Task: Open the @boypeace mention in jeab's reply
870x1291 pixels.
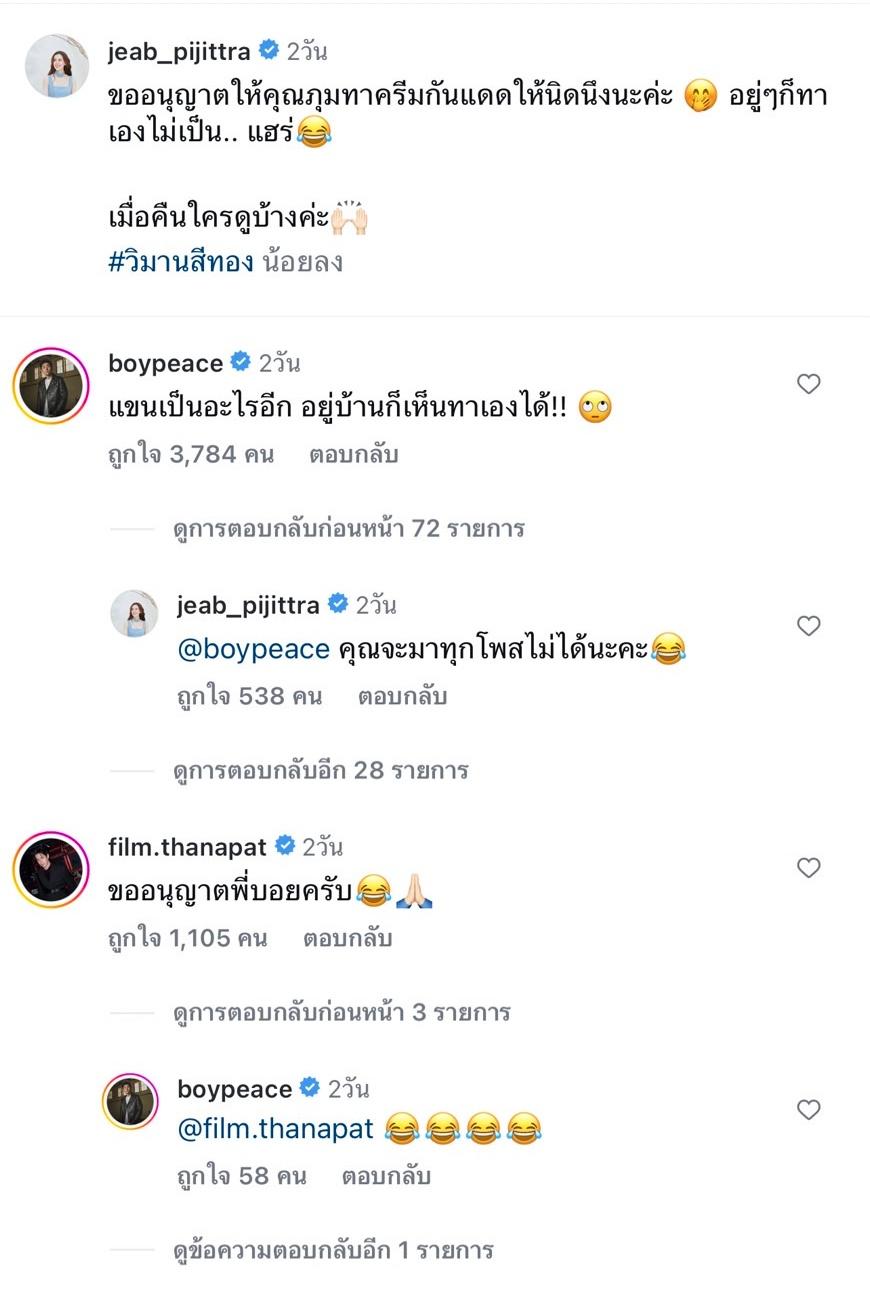Action: (253, 649)
